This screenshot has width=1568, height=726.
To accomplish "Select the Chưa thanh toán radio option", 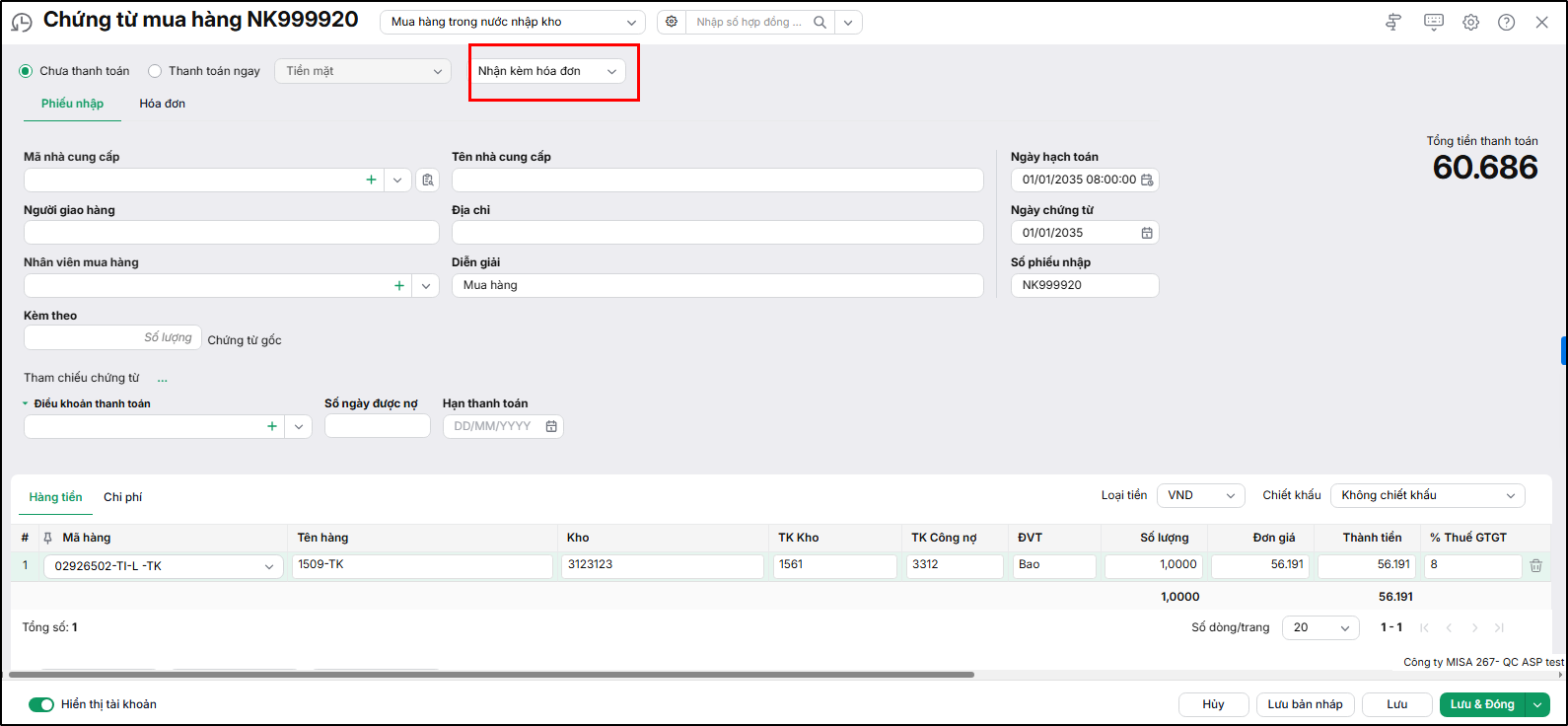I will click(26, 71).
